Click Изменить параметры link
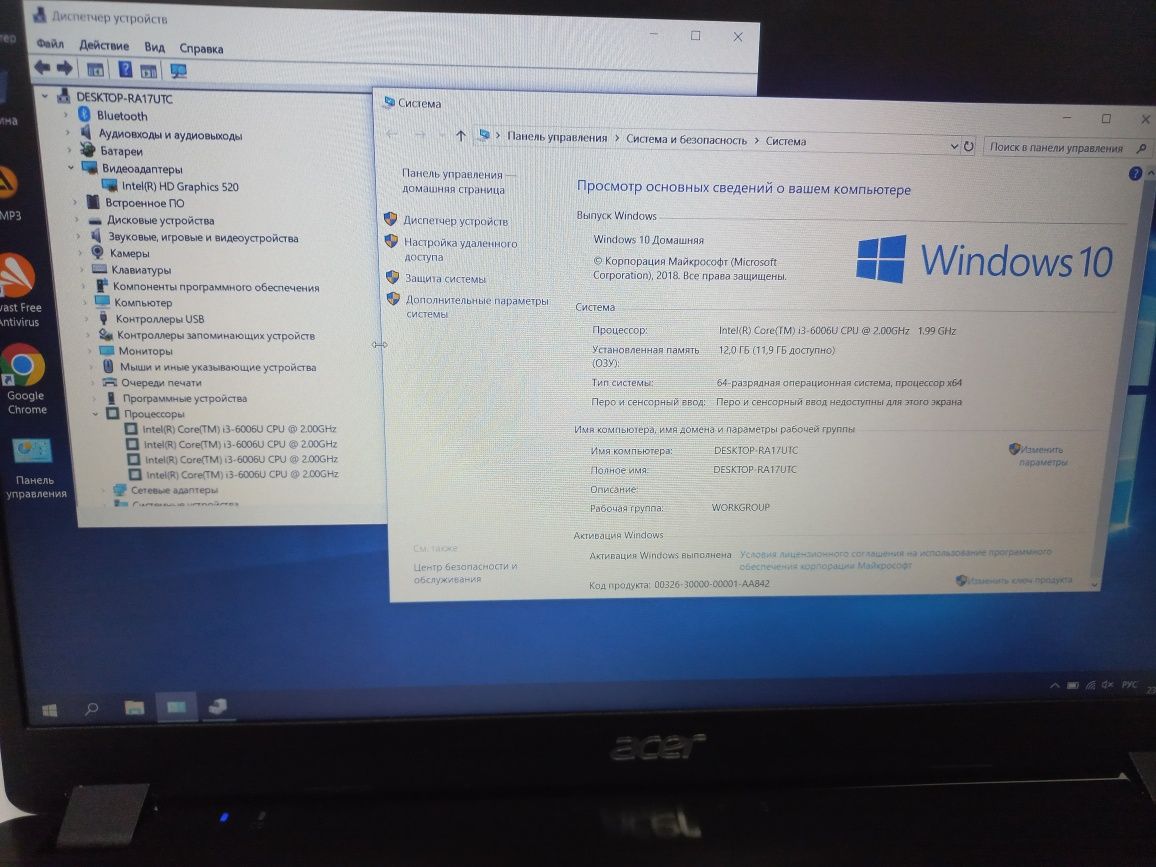This screenshot has height=867, width=1156. click(1042, 455)
